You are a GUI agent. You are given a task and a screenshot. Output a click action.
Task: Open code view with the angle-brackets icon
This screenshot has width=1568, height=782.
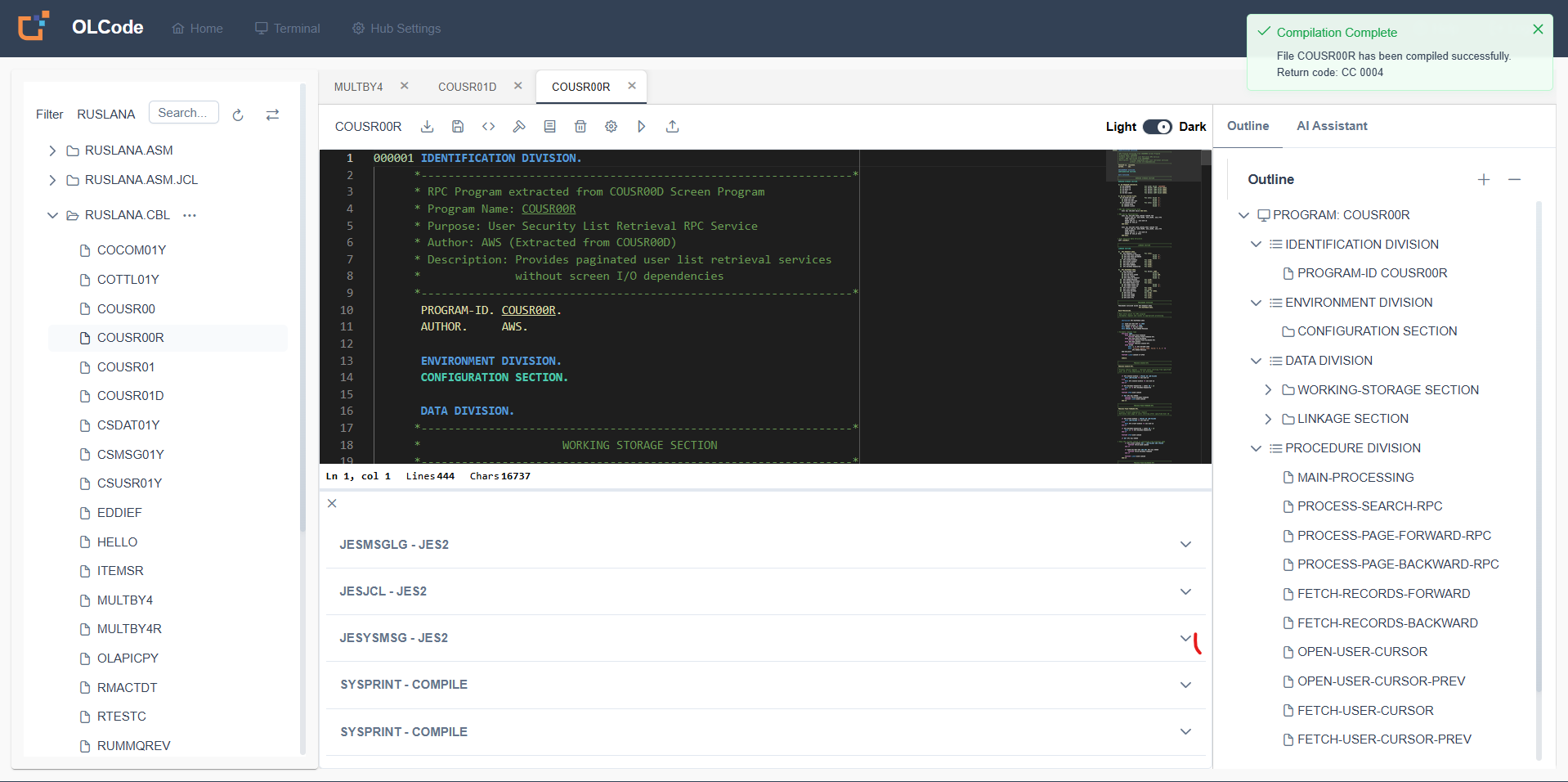[x=489, y=127]
